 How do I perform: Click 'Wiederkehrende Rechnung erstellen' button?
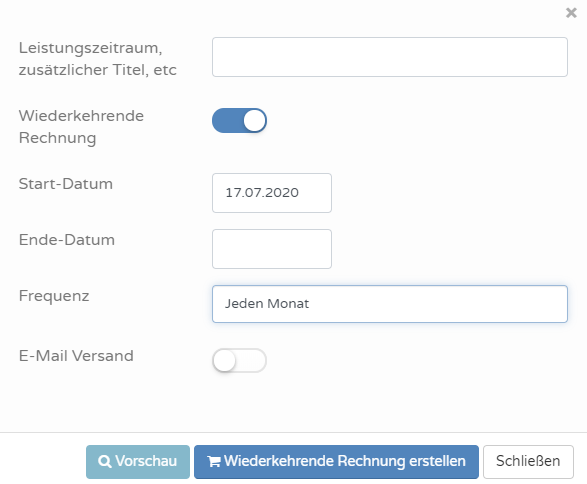336,462
